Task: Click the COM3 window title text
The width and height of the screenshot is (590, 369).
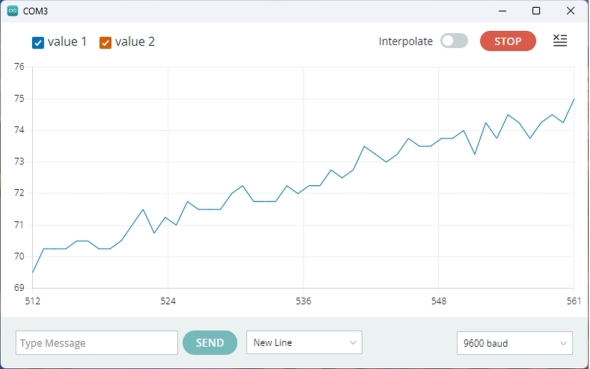Action: point(35,11)
